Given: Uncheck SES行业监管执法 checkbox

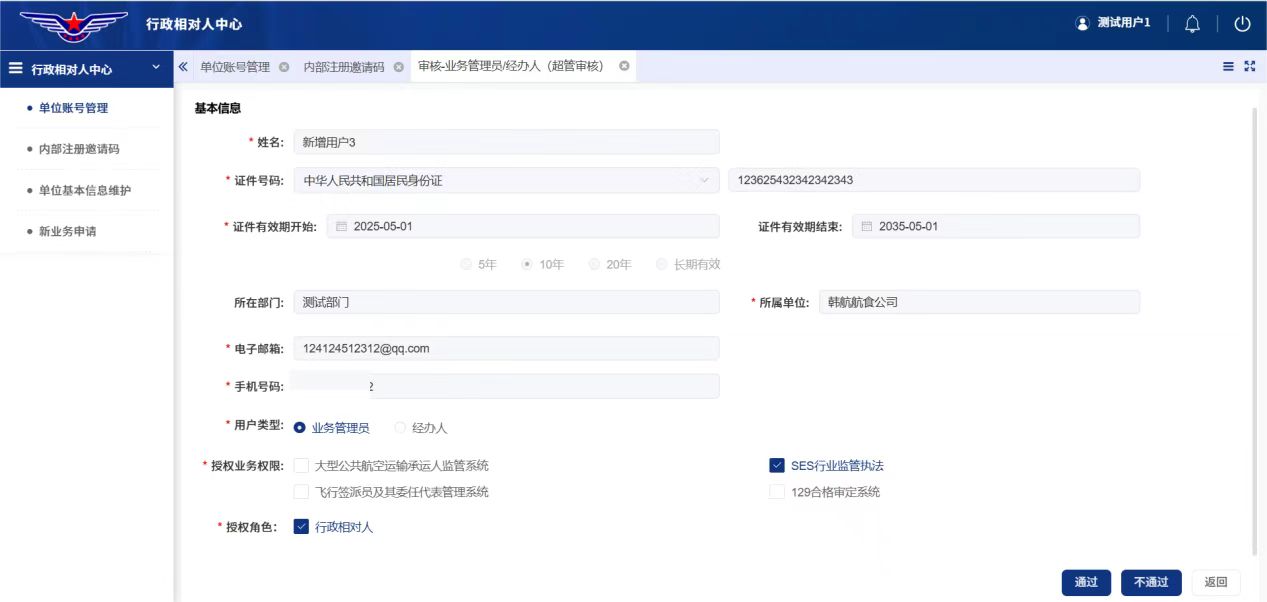Looking at the screenshot, I should (x=777, y=465).
